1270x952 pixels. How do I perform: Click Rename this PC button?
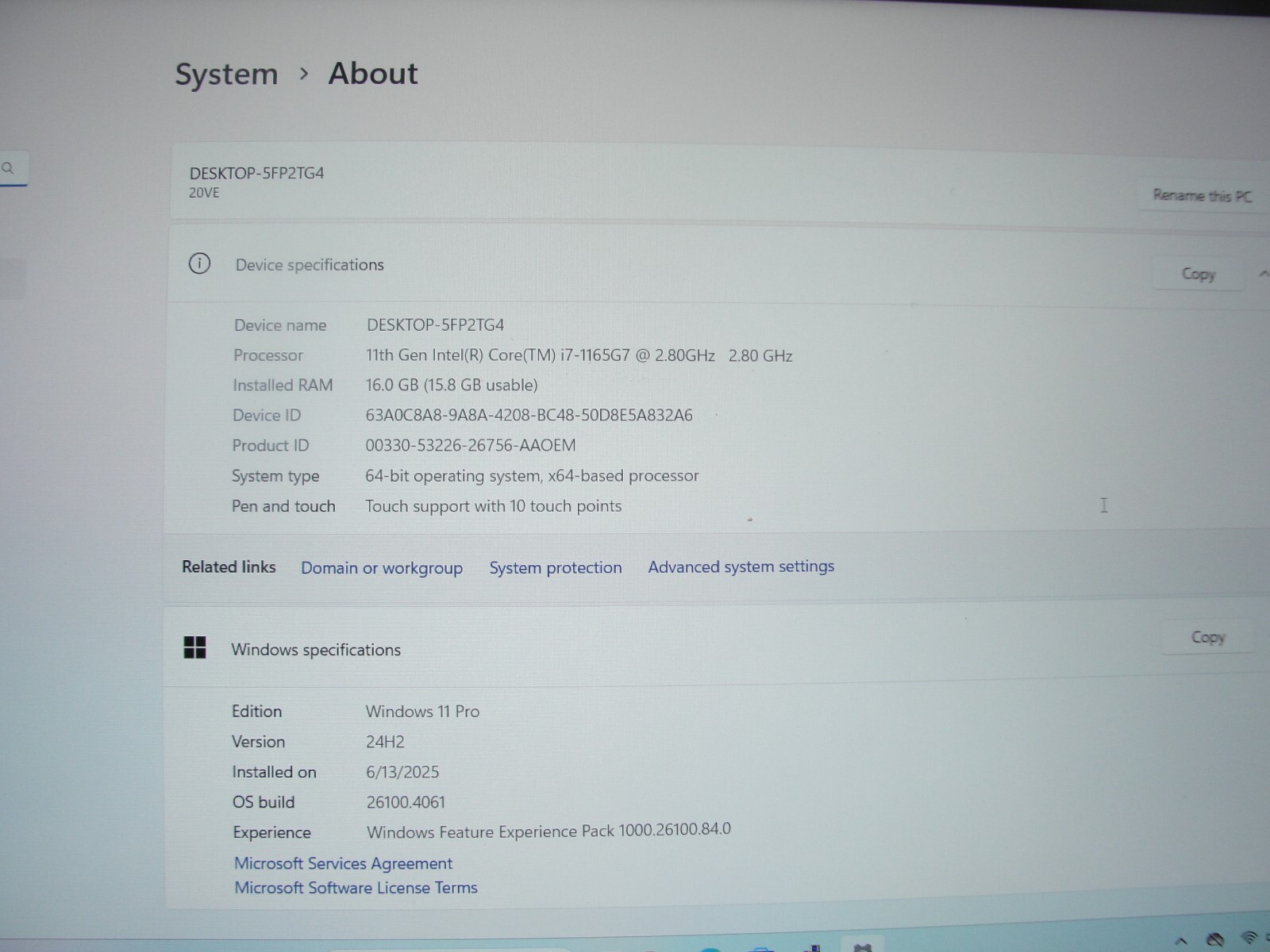point(1202,195)
